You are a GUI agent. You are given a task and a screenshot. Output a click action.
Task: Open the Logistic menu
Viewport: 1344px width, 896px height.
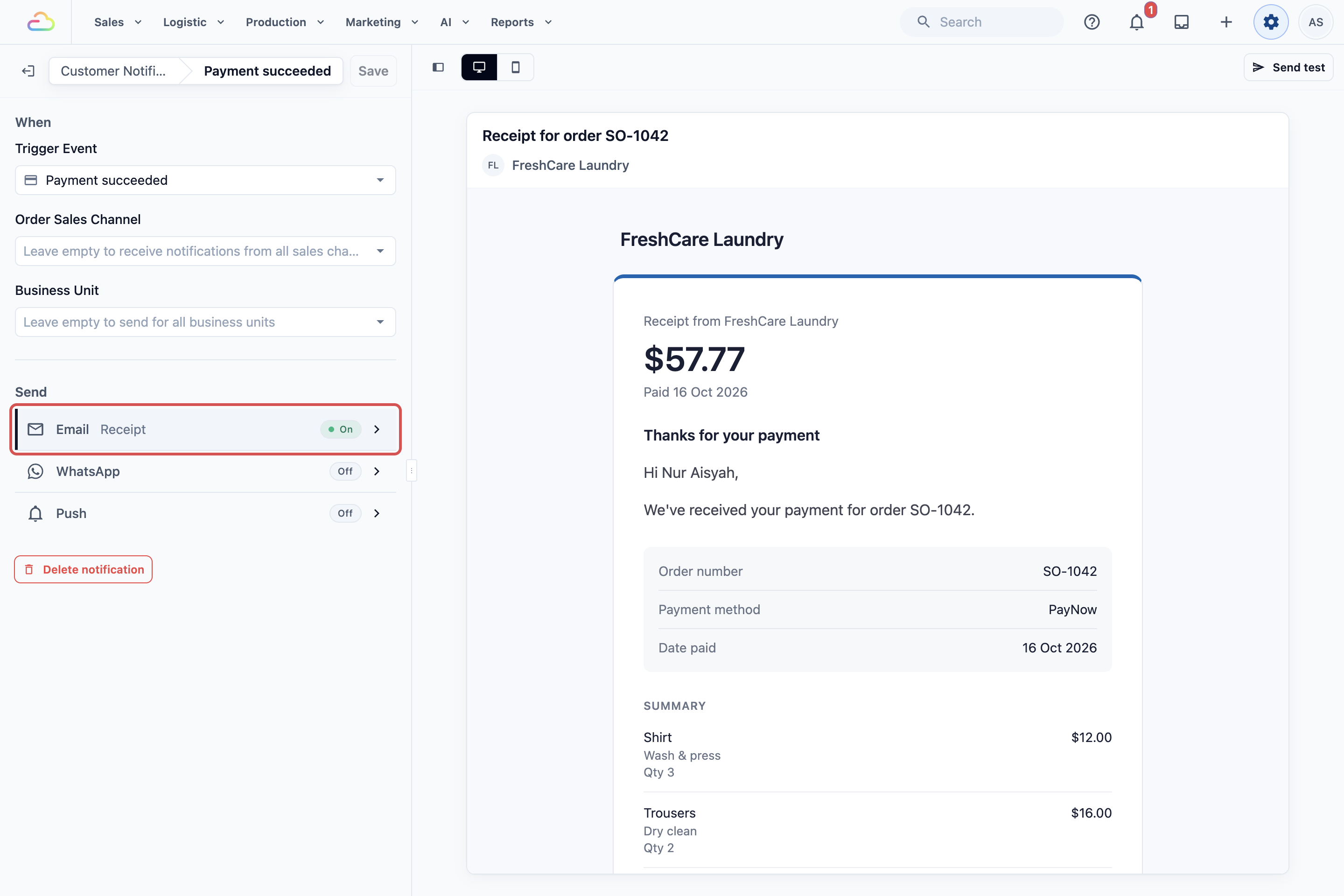coord(194,22)
